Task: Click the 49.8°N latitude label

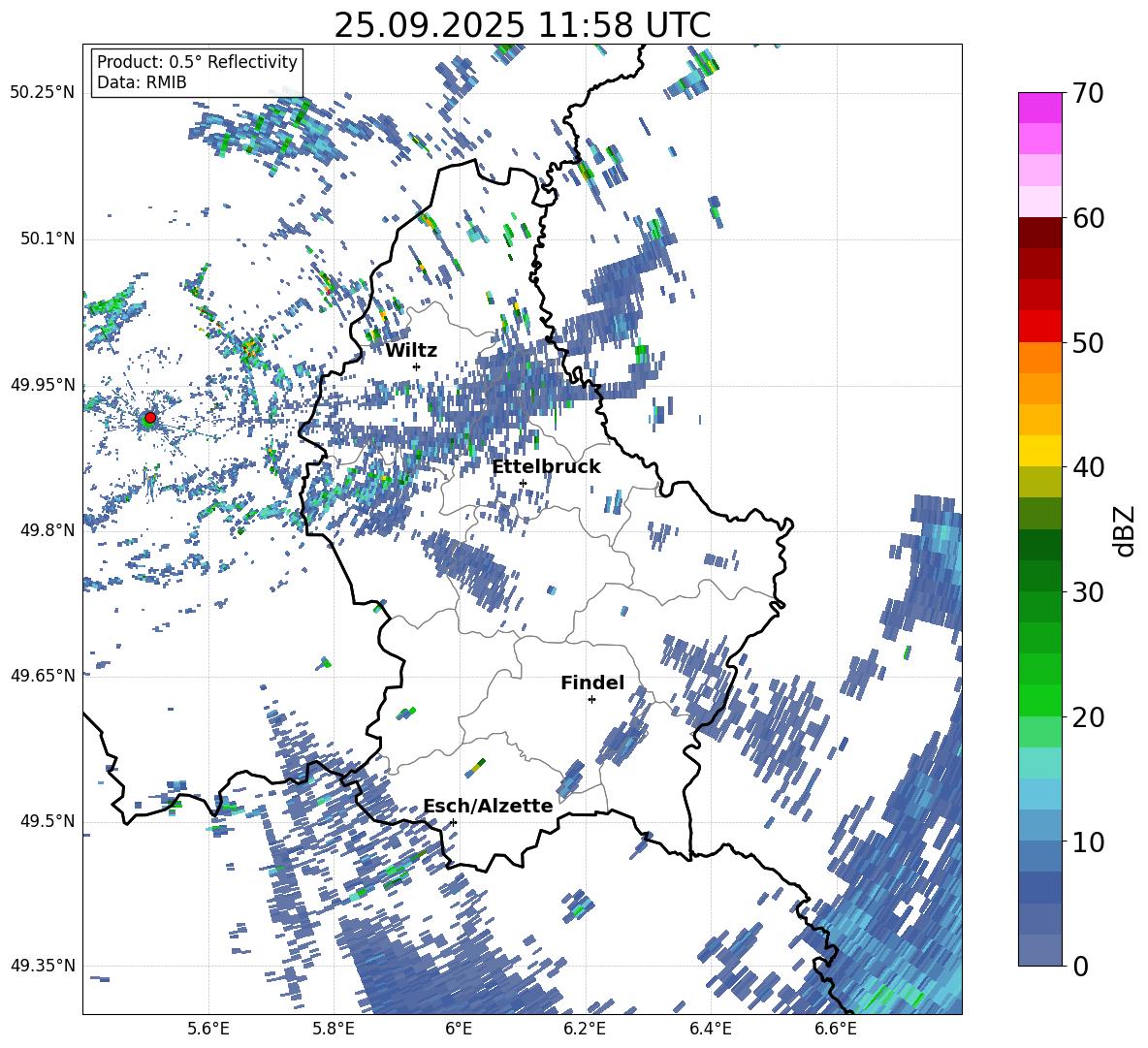Action: [x=47, y=530]
